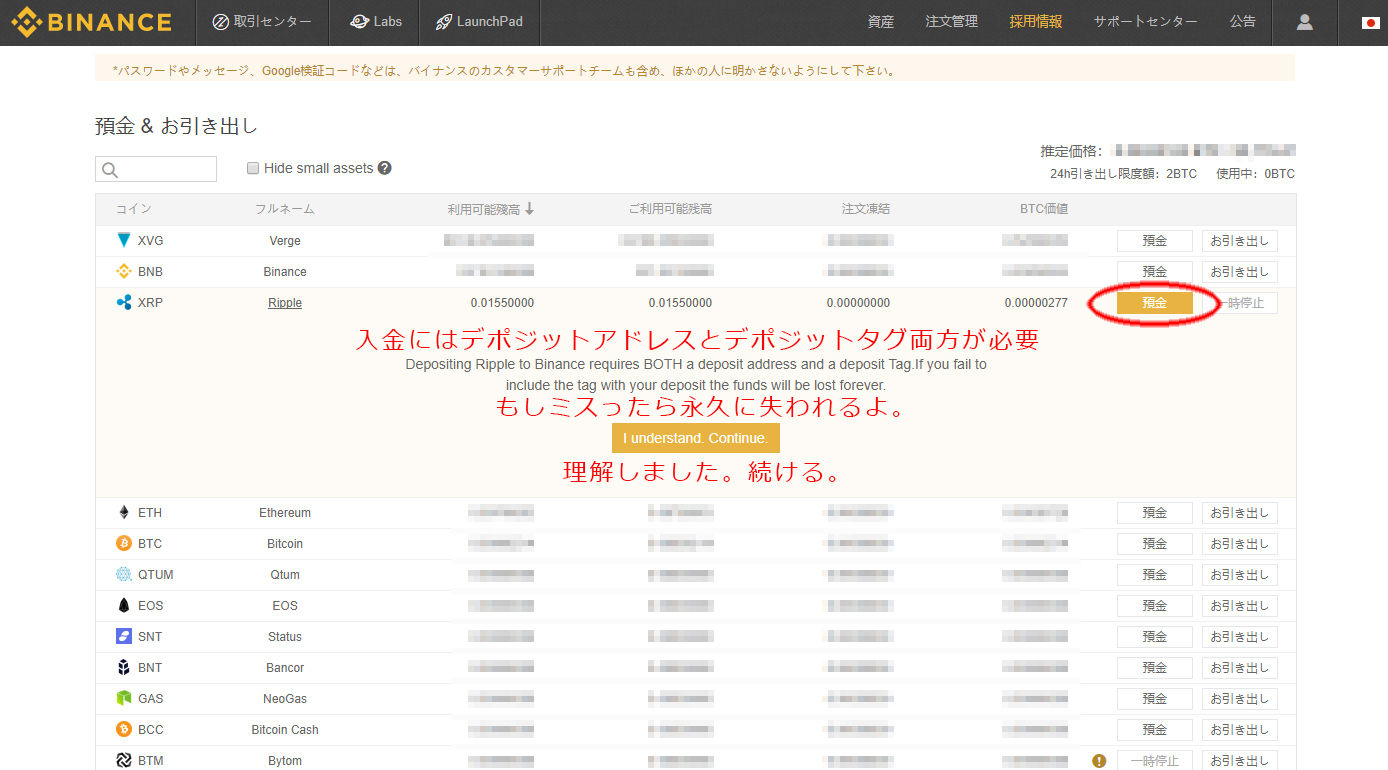
Task: Click 預金 in the EOS row
Action: tap(1155, 605)
